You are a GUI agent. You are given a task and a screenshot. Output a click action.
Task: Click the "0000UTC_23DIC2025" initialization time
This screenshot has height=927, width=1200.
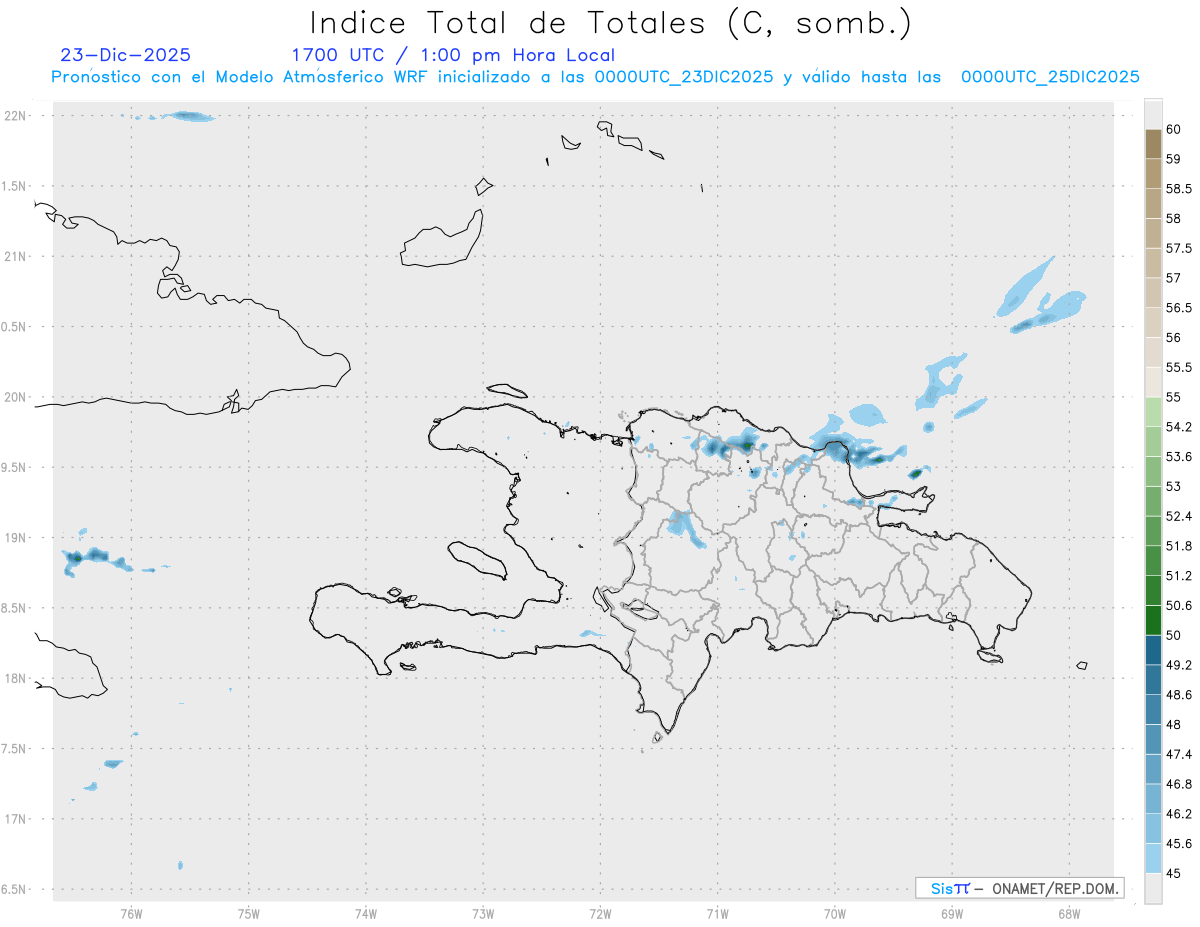tap(683, 77)
